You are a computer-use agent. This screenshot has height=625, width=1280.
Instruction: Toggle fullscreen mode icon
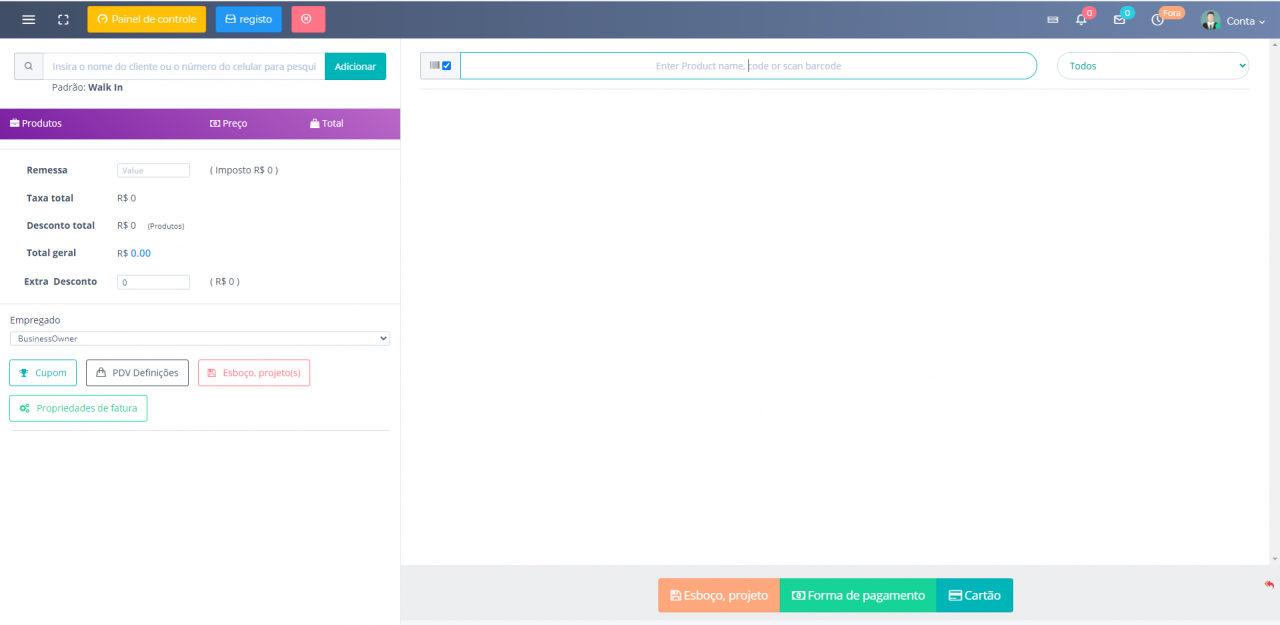click(x=63, y=20)
